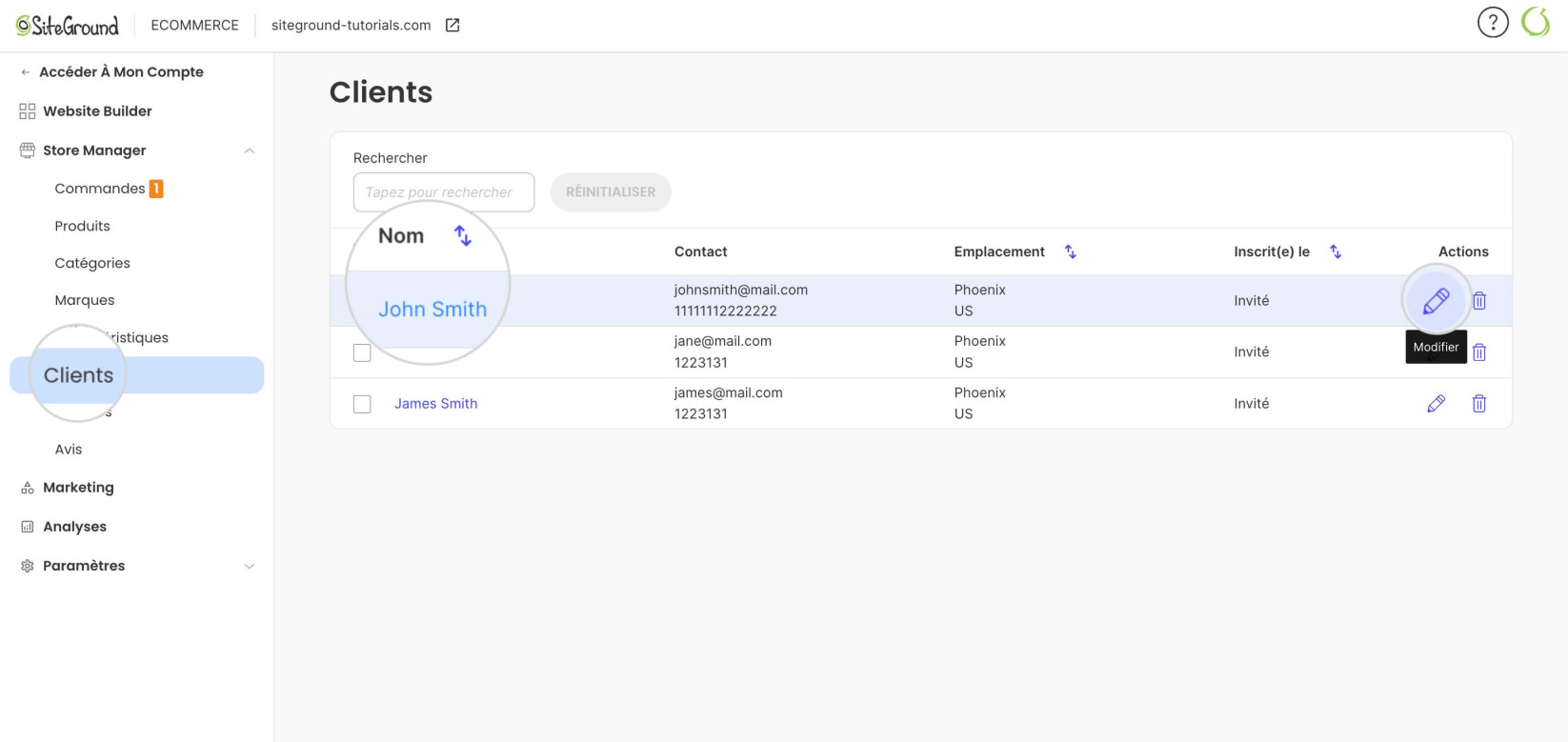Delete James Smith with trash icon
This screenshot has width=1568, height=742.
[x=1479, y=404]
